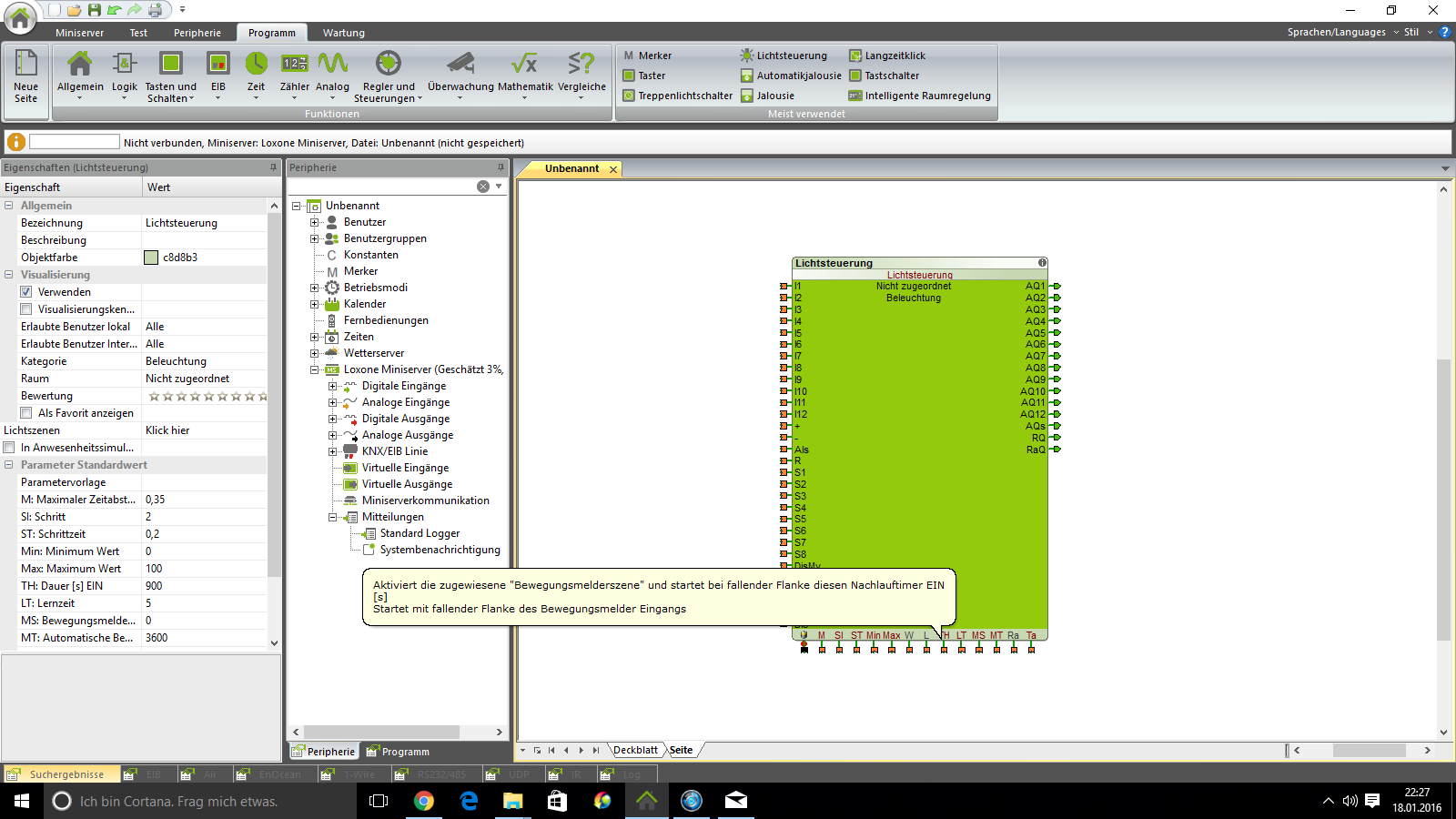
Task: Open the Analog functions icon
Action: click(x=332, y=64)
